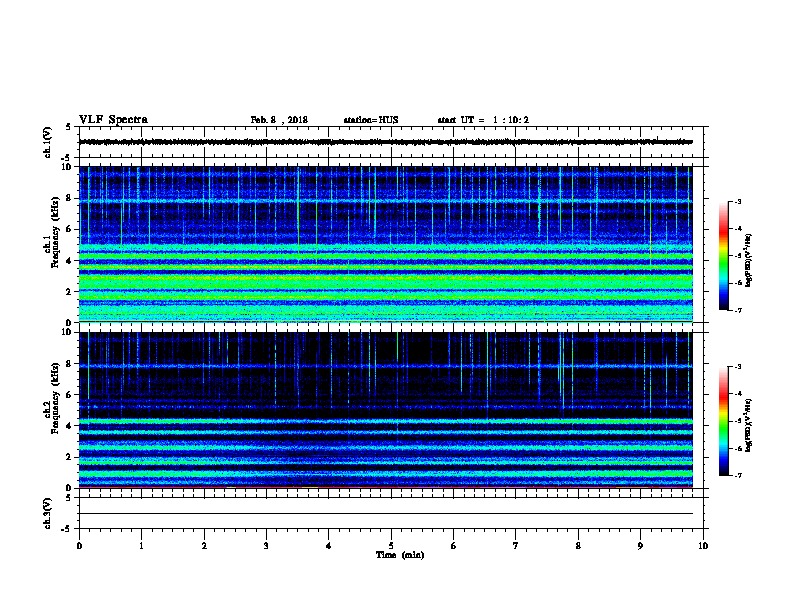Image resolution: width=792 pixels, height=612 pixels.
Task: Click the ch.1 "Frequency (kHz)" axis label
Action: pyautogui.click(x=55, y=232)
